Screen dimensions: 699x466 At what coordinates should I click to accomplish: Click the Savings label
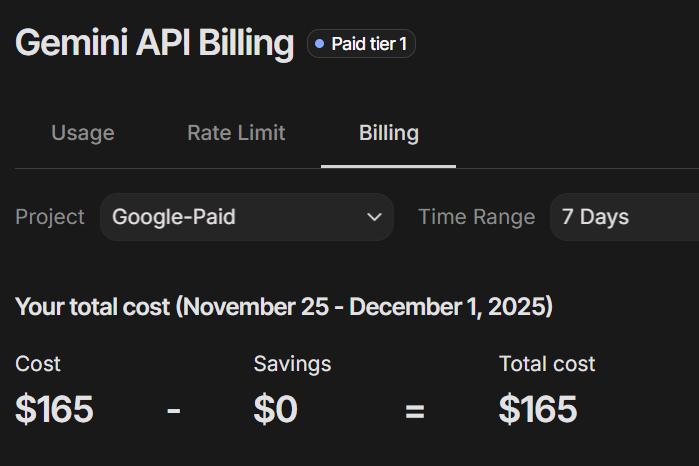[292, 364]
